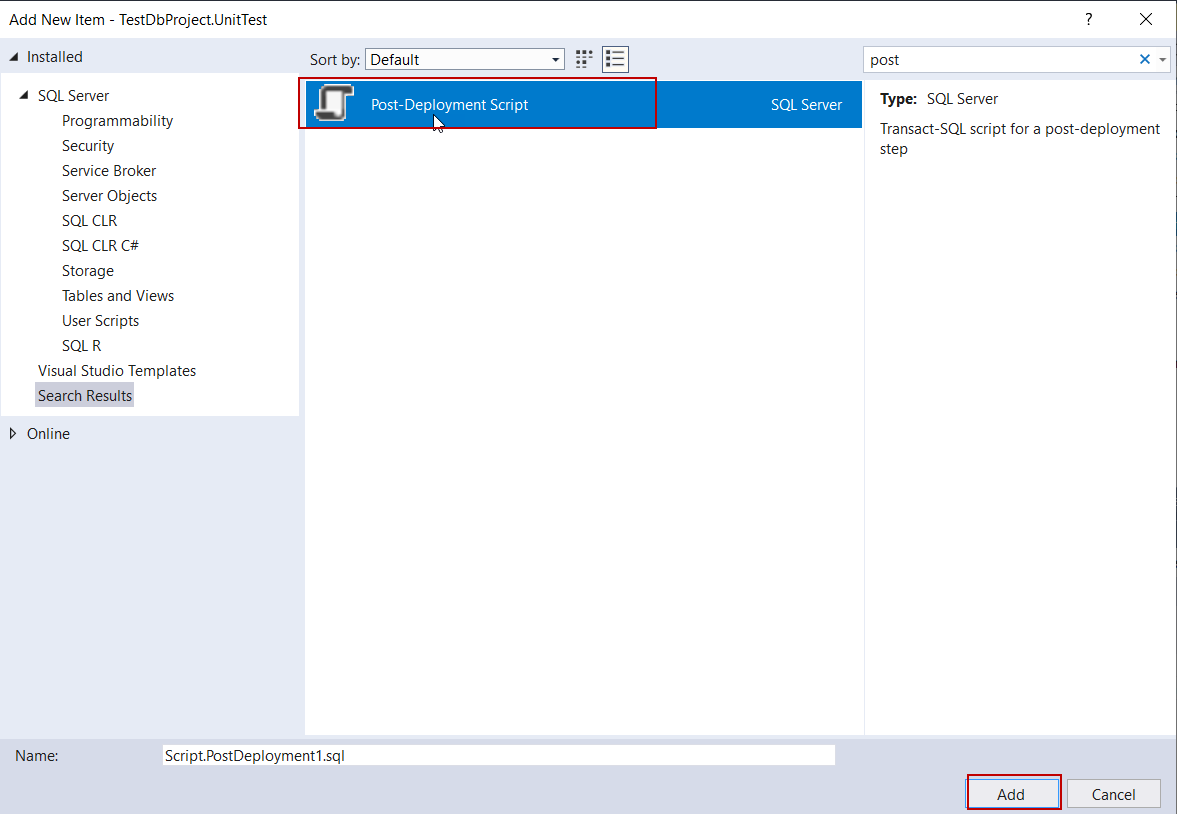Click the Online label
The width and height of the screenshot is (1177, 814).
pos(48,433)
